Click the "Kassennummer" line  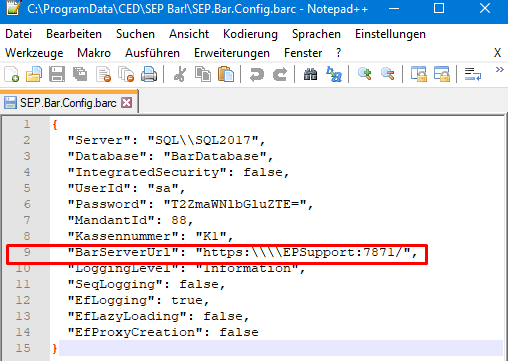[x=150, y=236]
